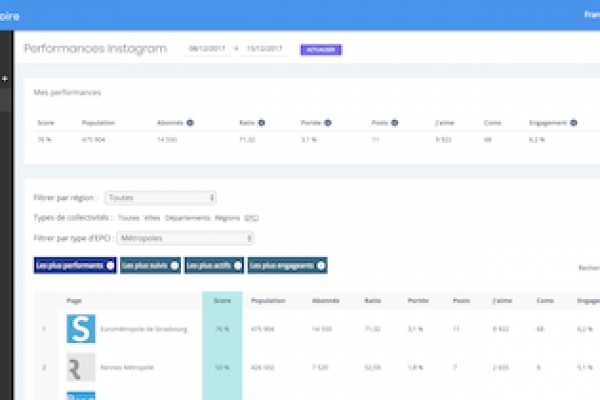Image resolution: width=600 pixels, height=400 pixels.
Task: Click Strasbourg score cell 76 %
Action: click(222, 329)
